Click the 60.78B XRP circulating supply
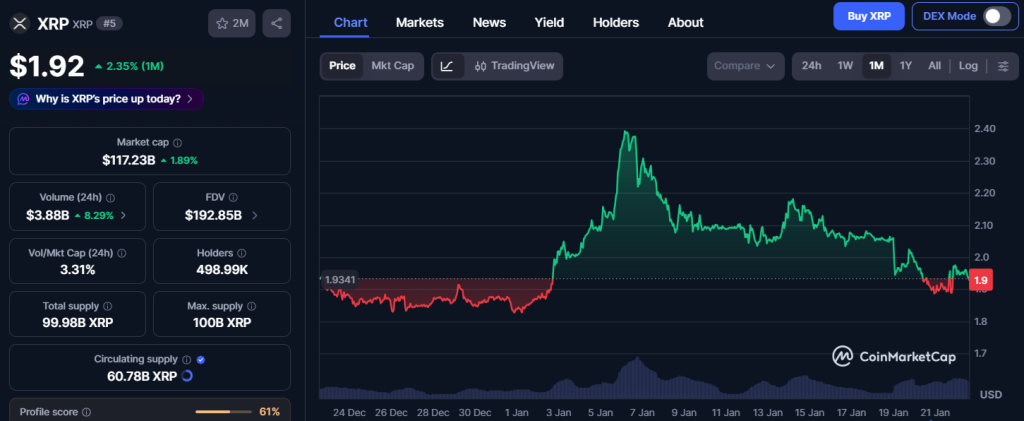This screenshot has width=1024, height=421. 142,376
